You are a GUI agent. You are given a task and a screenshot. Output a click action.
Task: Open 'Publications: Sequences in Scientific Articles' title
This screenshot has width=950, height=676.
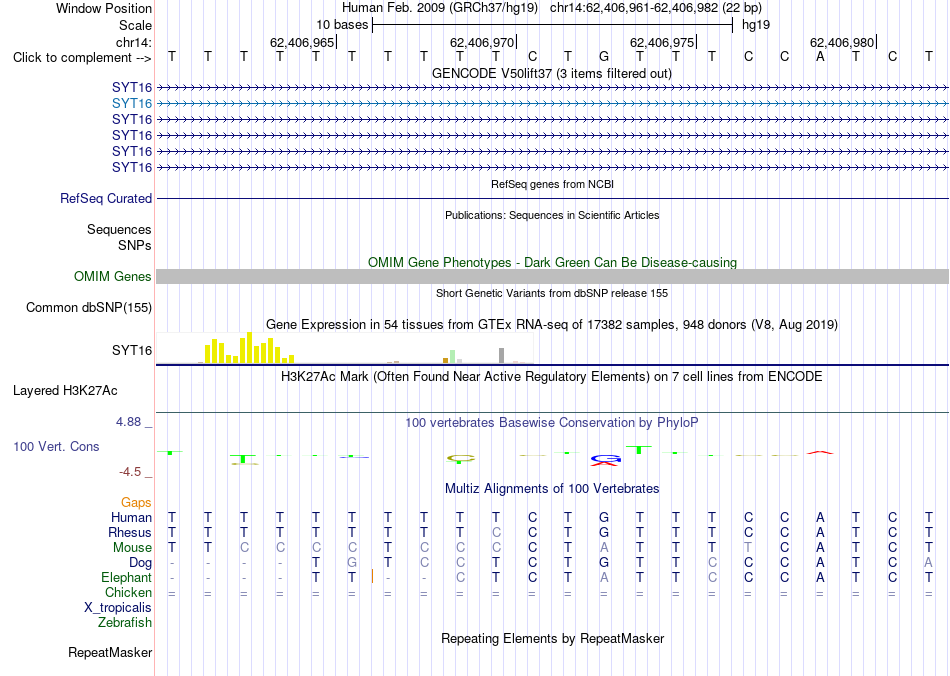(552, 215)
